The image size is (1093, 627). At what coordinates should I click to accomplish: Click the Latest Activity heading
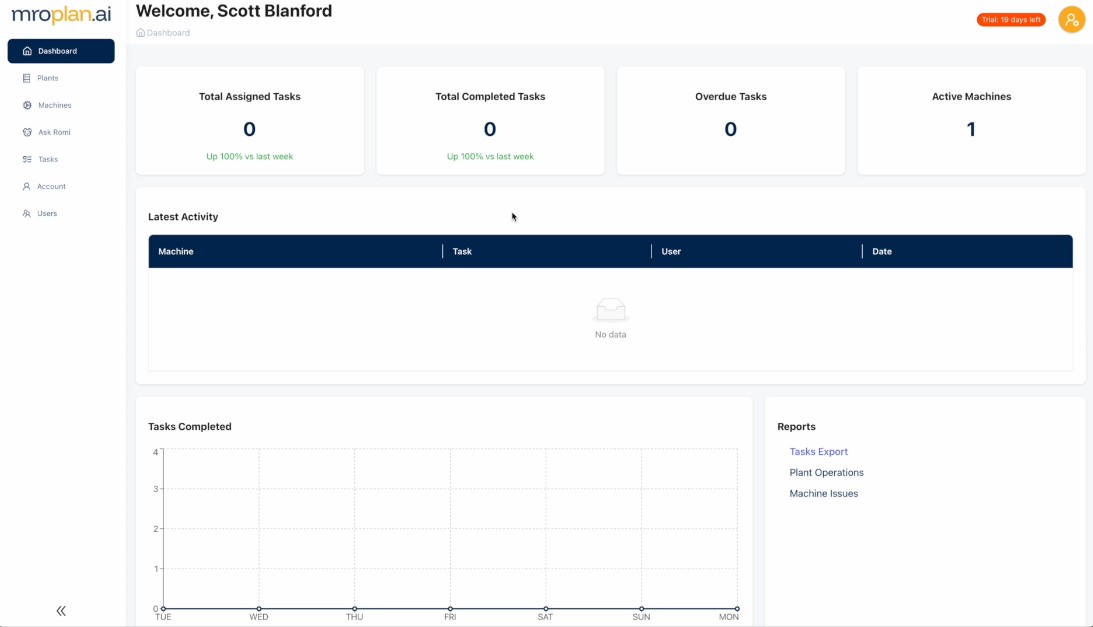point(183,217)
